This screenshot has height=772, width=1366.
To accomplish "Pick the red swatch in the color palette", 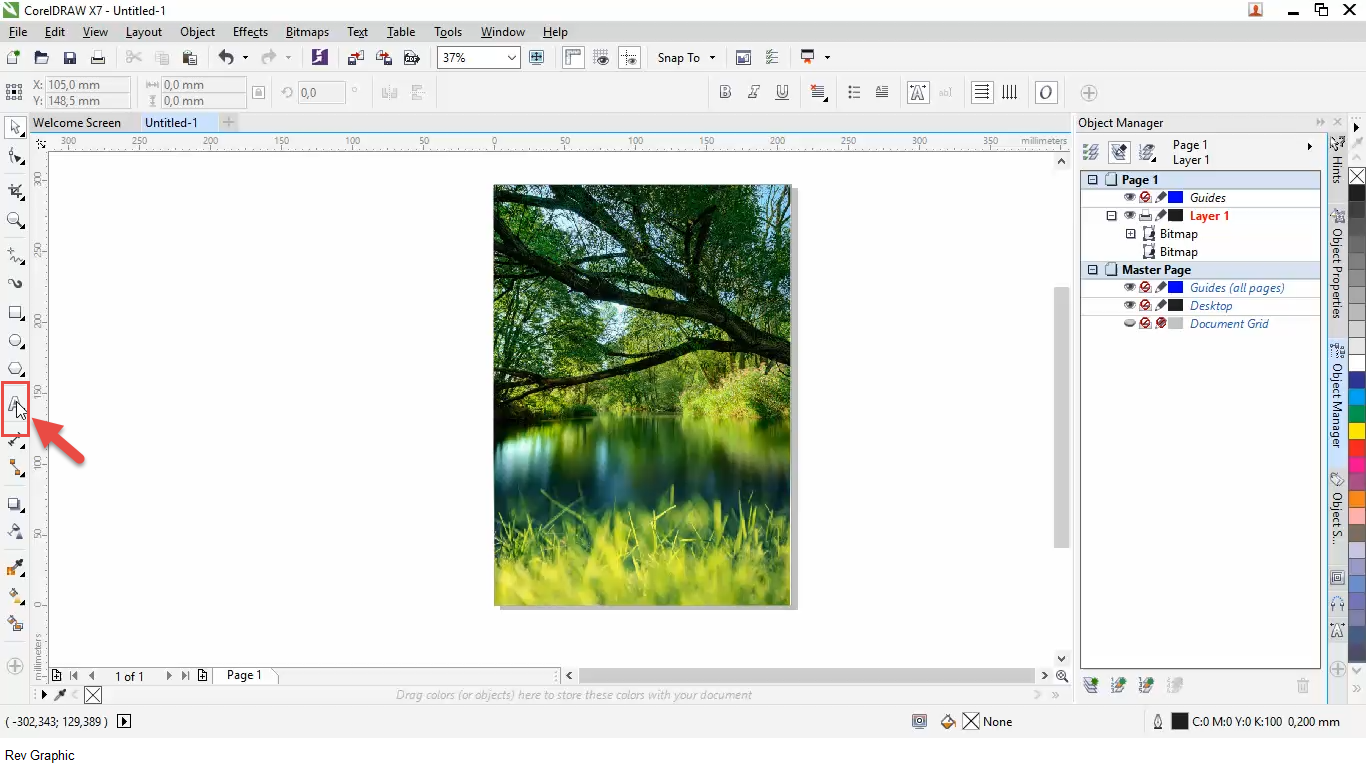I will pos(1357,448).
